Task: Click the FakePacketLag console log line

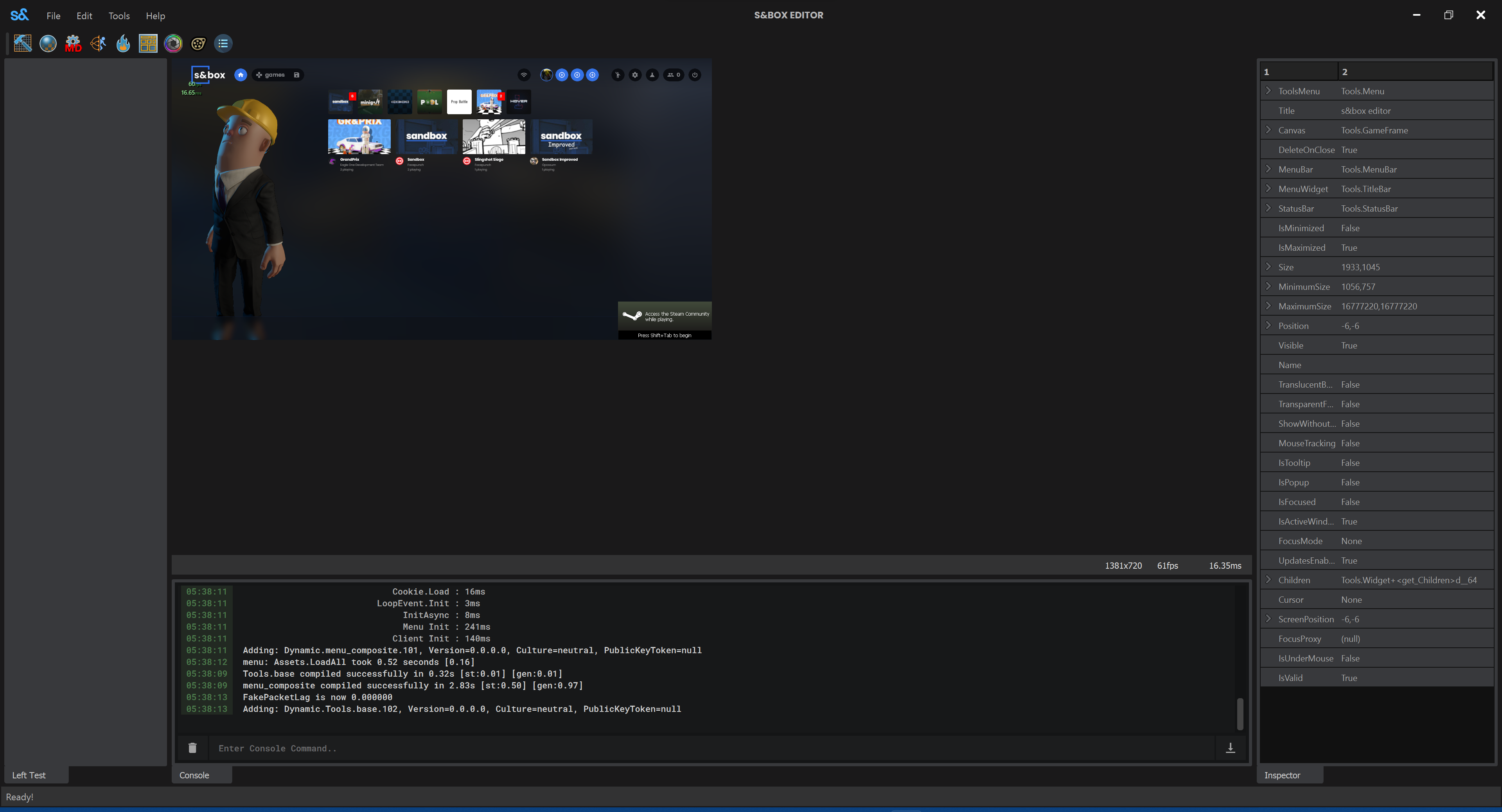Action: click(x=318, y=697)
